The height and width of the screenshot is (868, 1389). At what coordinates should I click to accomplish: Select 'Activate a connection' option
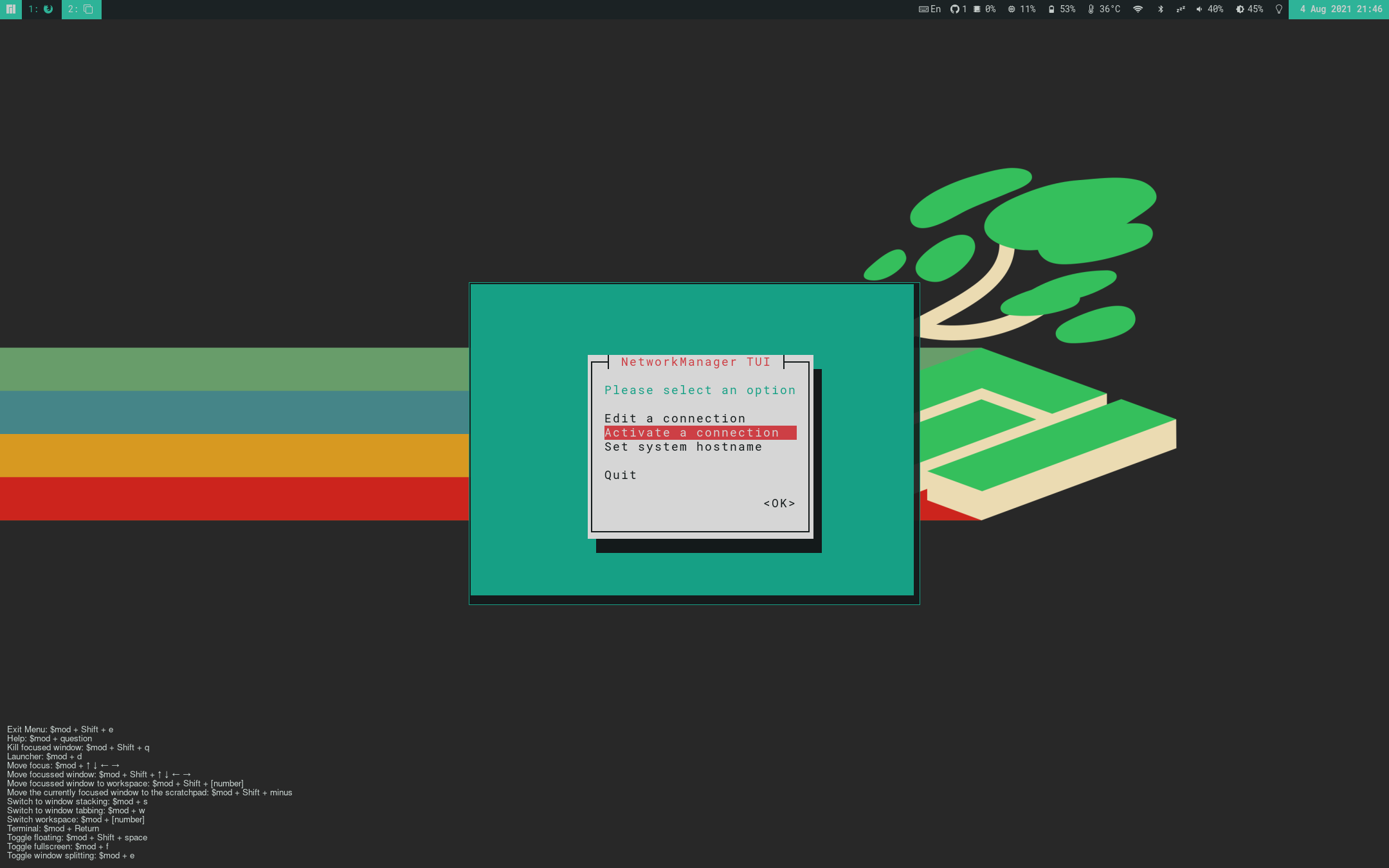(700, 433)
